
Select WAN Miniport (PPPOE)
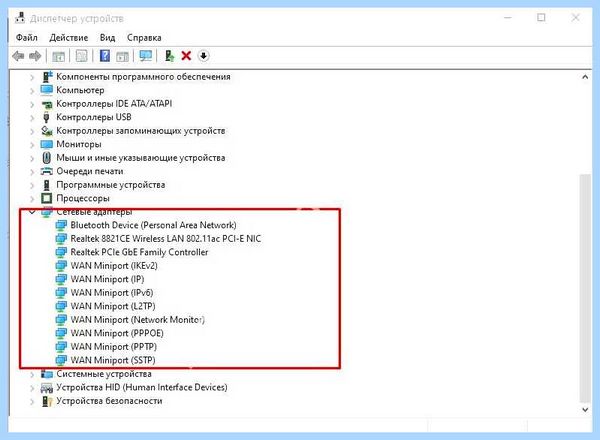pos(117,333)
